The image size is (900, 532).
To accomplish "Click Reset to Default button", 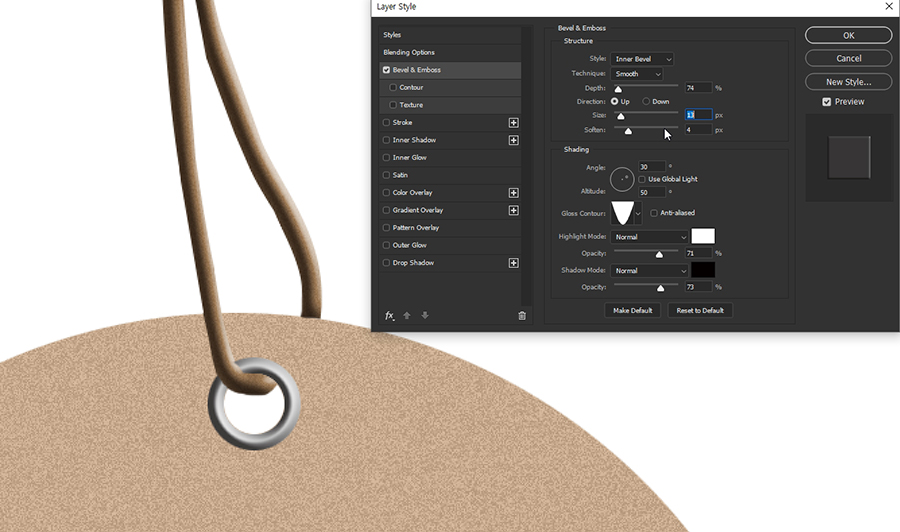I will 700,310.
